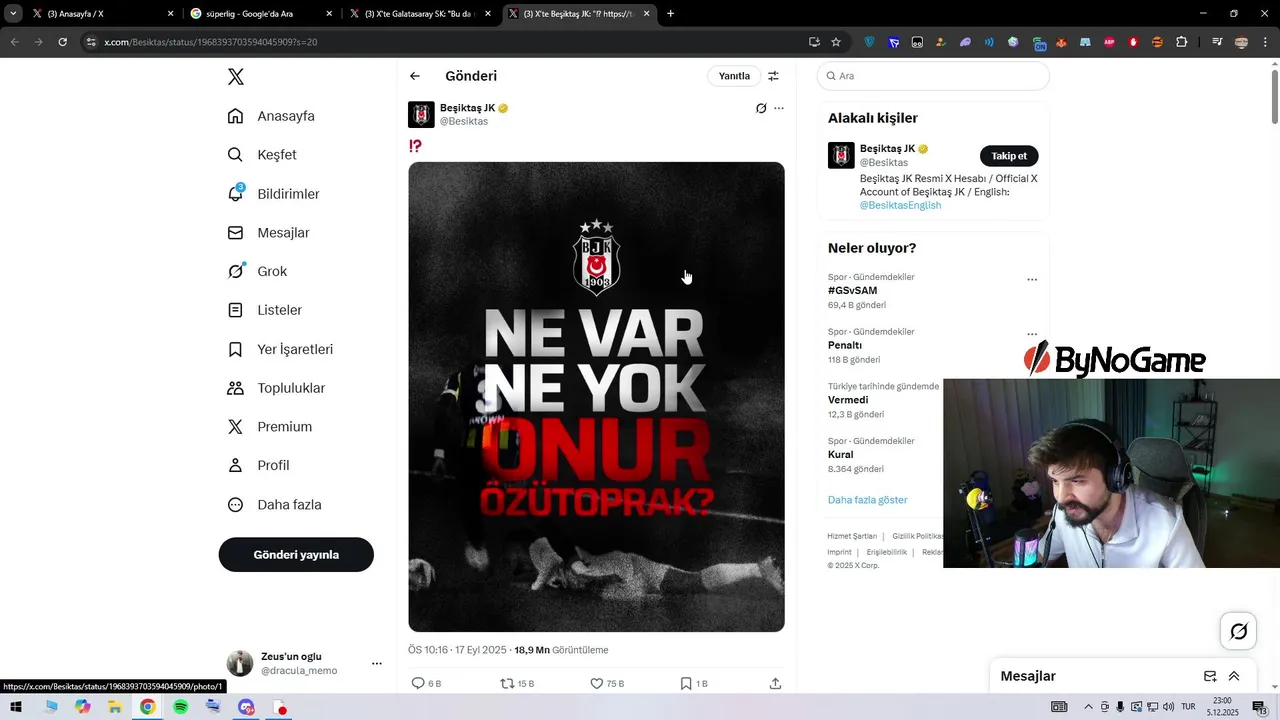Bookmark the post with 1 B
The width and height of the screenshot is (1280, 720).
point(685,683)
